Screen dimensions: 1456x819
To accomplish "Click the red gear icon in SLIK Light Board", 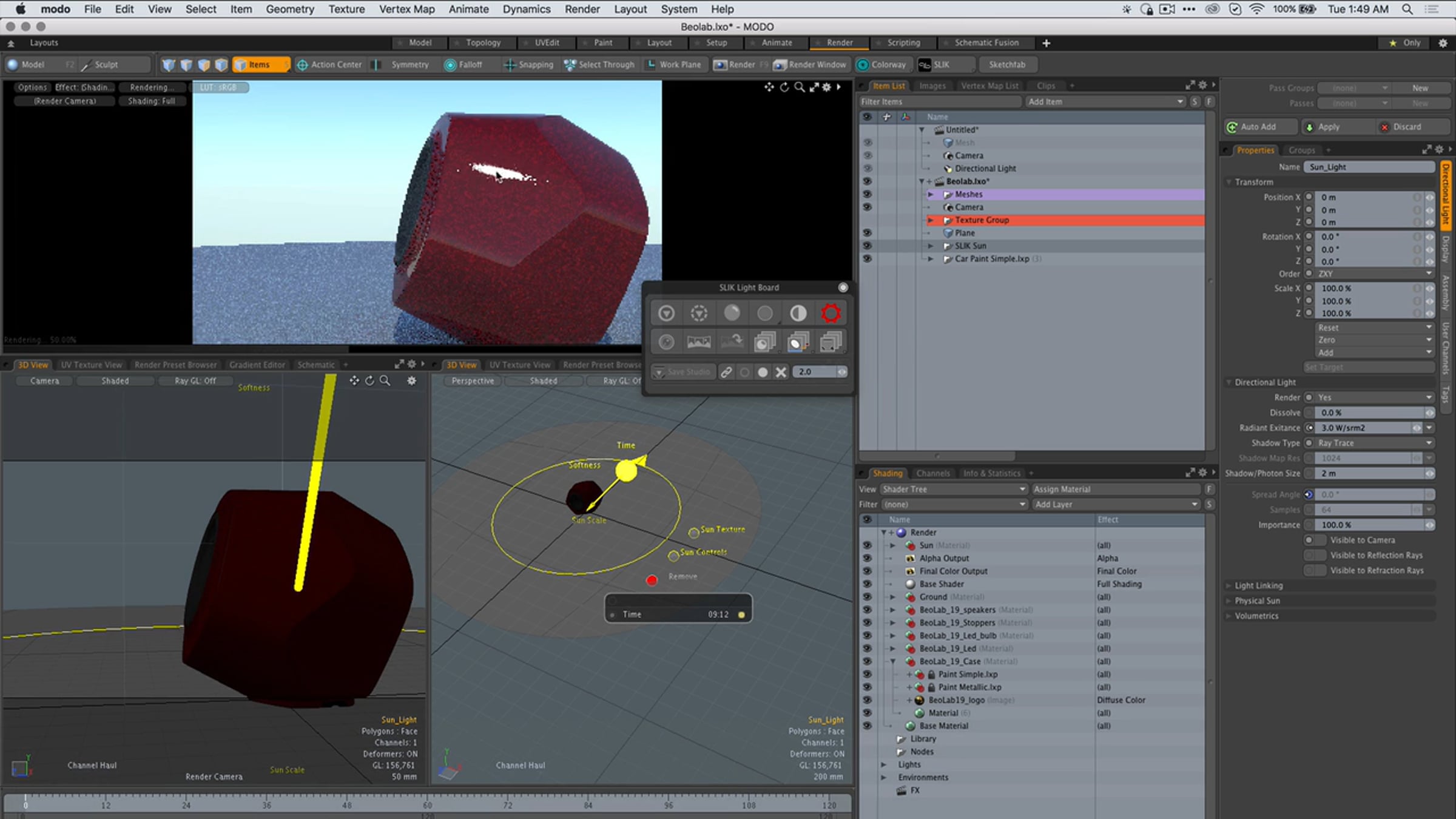I will pos(831,313).
